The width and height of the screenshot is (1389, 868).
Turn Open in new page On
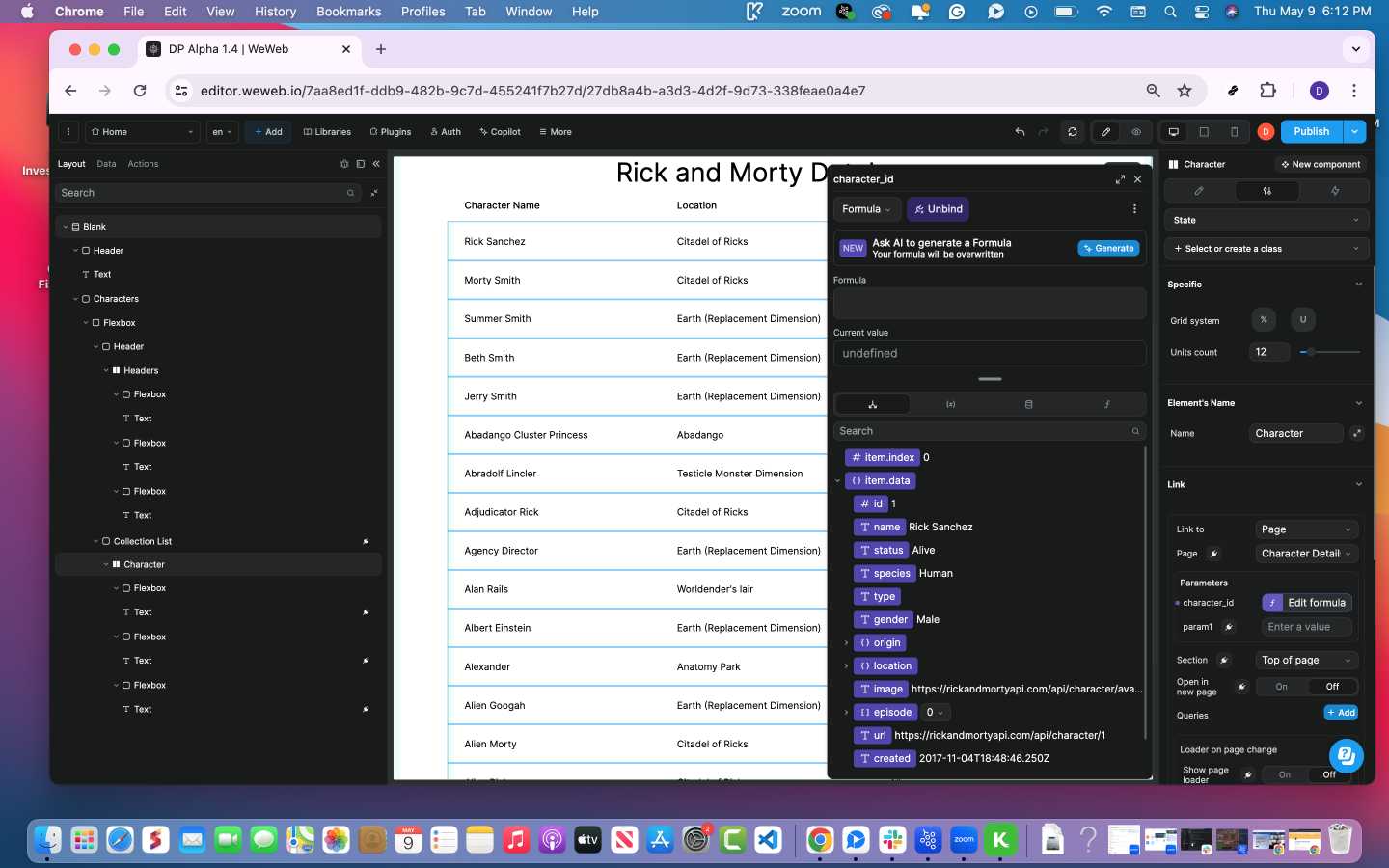[x=1281, y=687]
